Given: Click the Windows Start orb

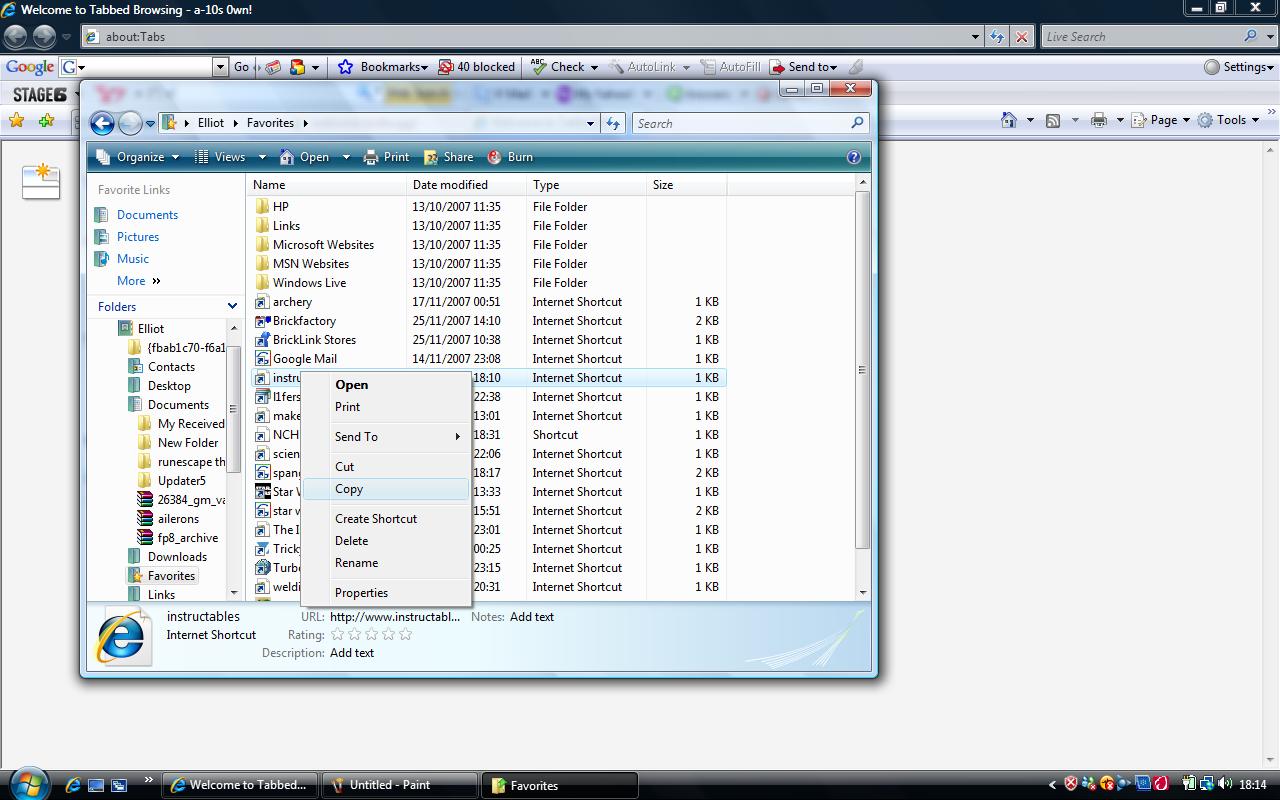Looking at the screenshot, I should click(x=27, y=784).
